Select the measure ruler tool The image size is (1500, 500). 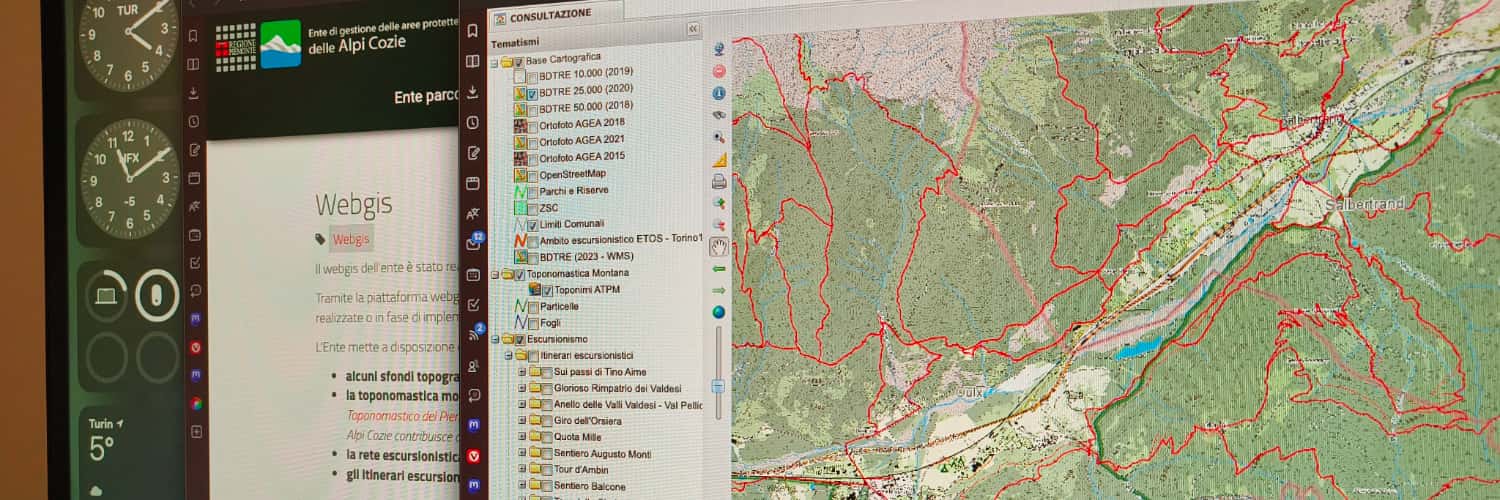718,159
